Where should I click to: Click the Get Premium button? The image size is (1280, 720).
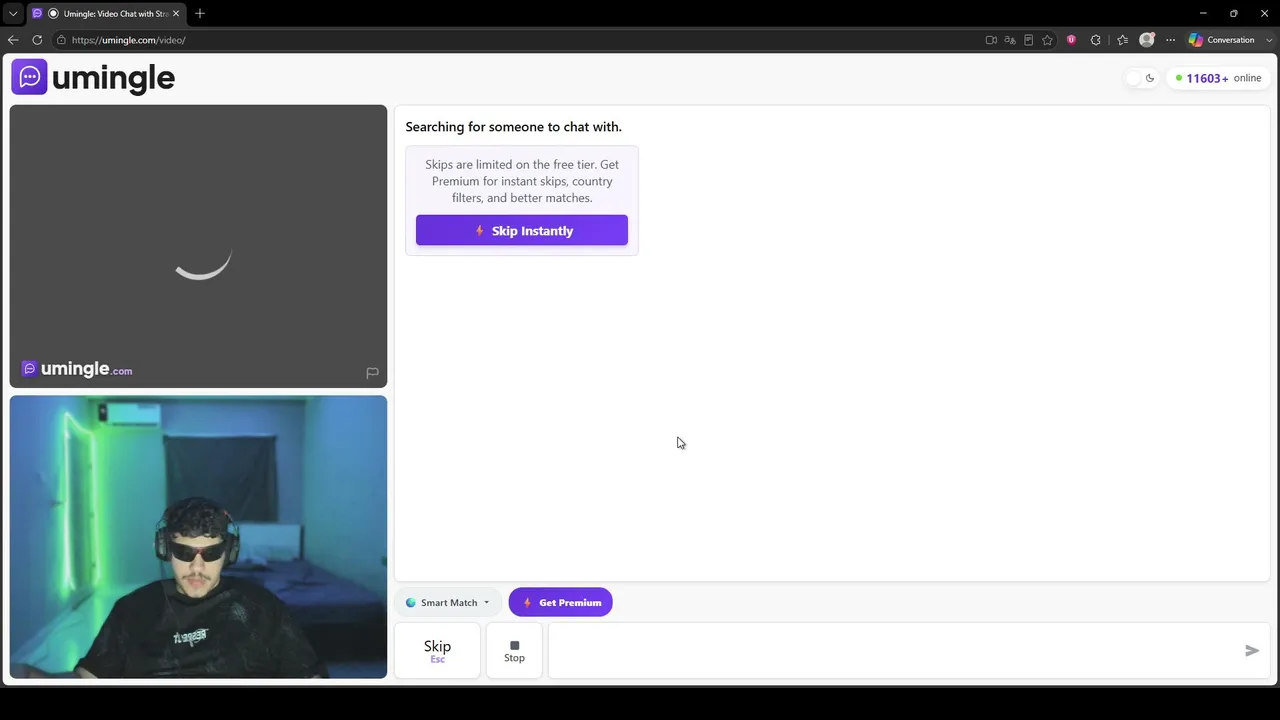coord(560,602)
